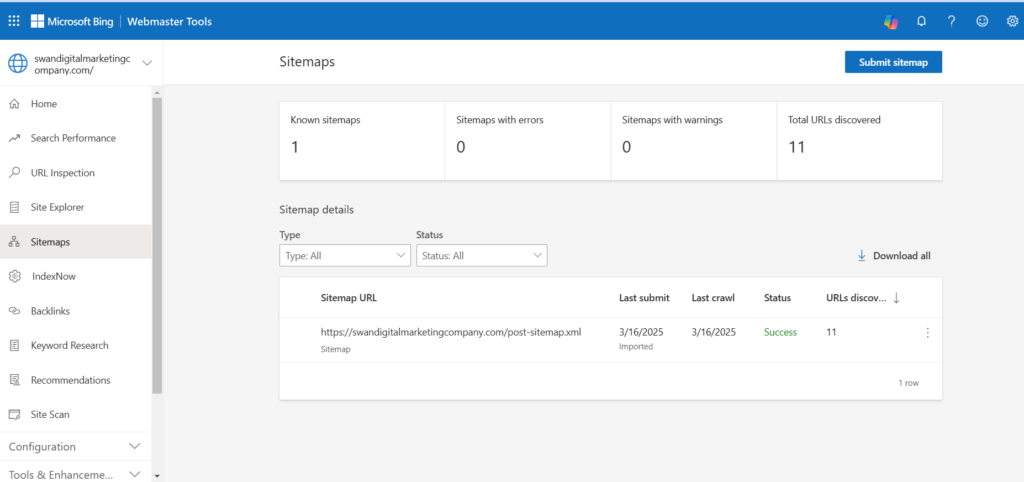
Task: Click the Microsoft Bing logo
Action: point(72,22)
